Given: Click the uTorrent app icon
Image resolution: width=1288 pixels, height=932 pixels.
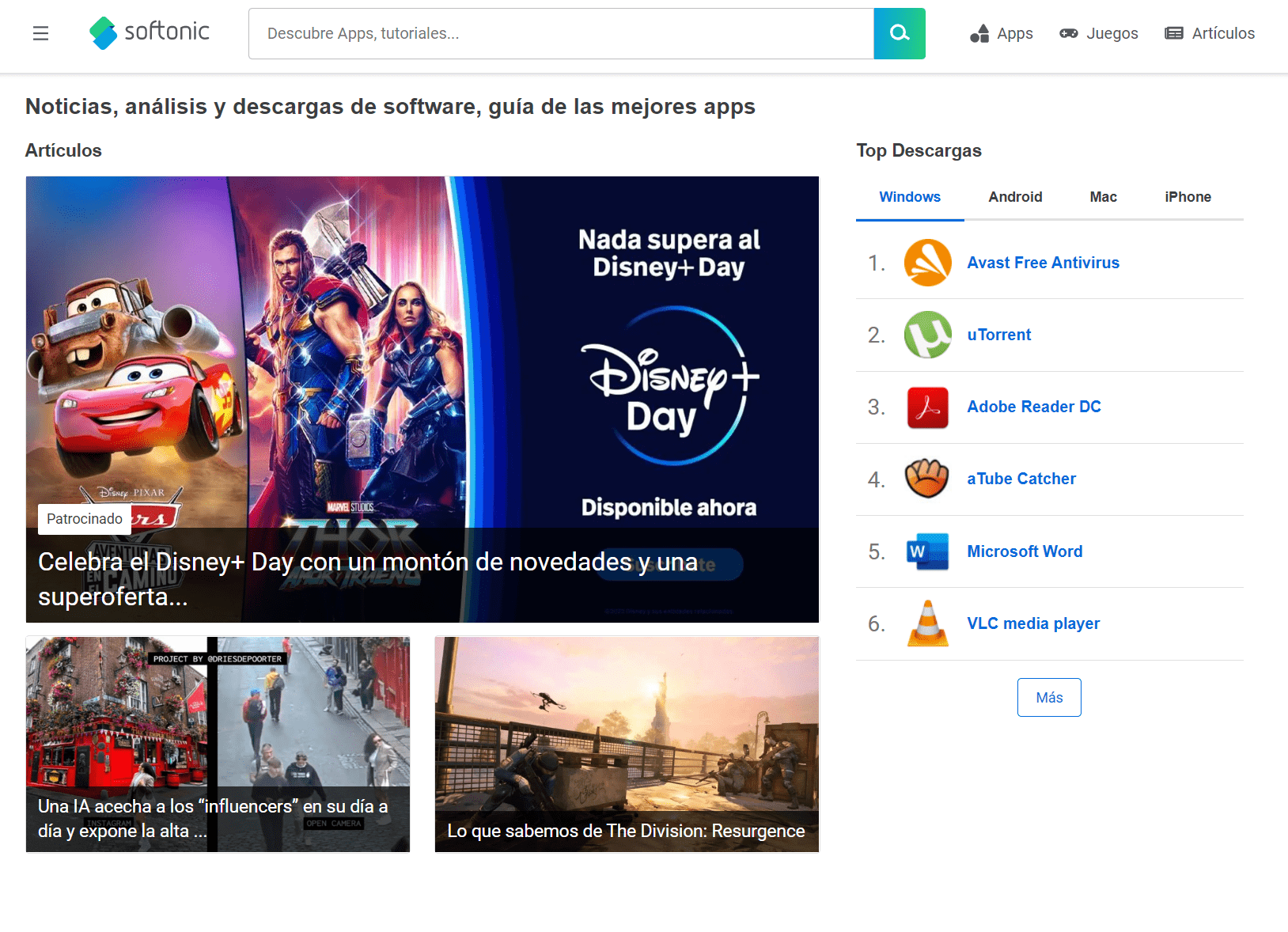Looking at the screenshot, I should tap(928, 335).
